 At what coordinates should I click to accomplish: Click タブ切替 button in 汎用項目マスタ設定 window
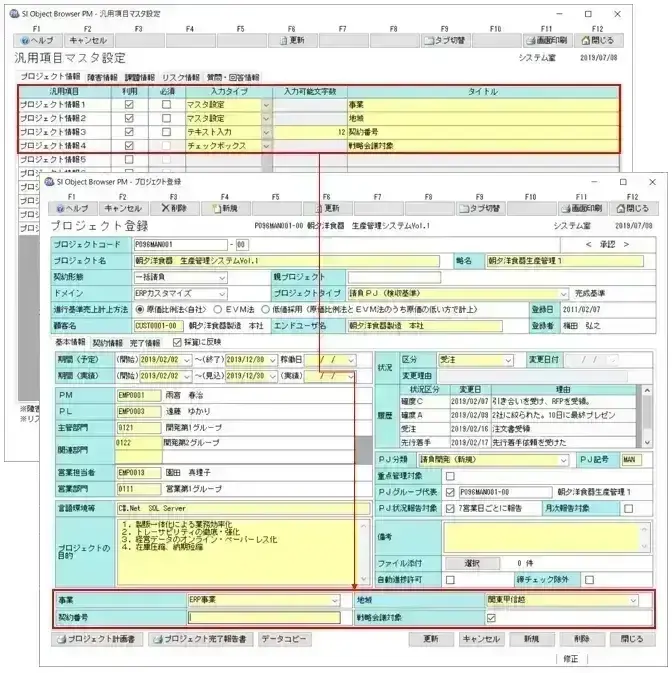(x=445, y=41)
